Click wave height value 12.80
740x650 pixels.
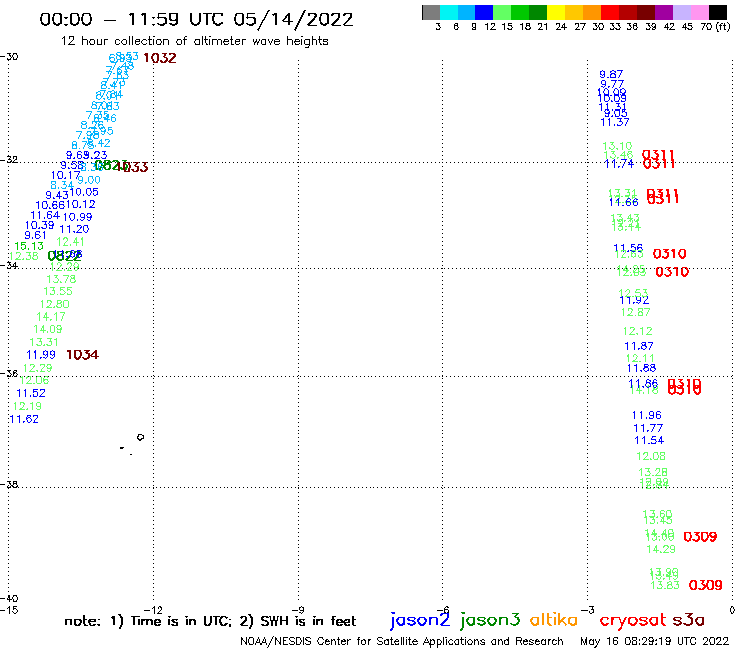[x=55, y=304]
